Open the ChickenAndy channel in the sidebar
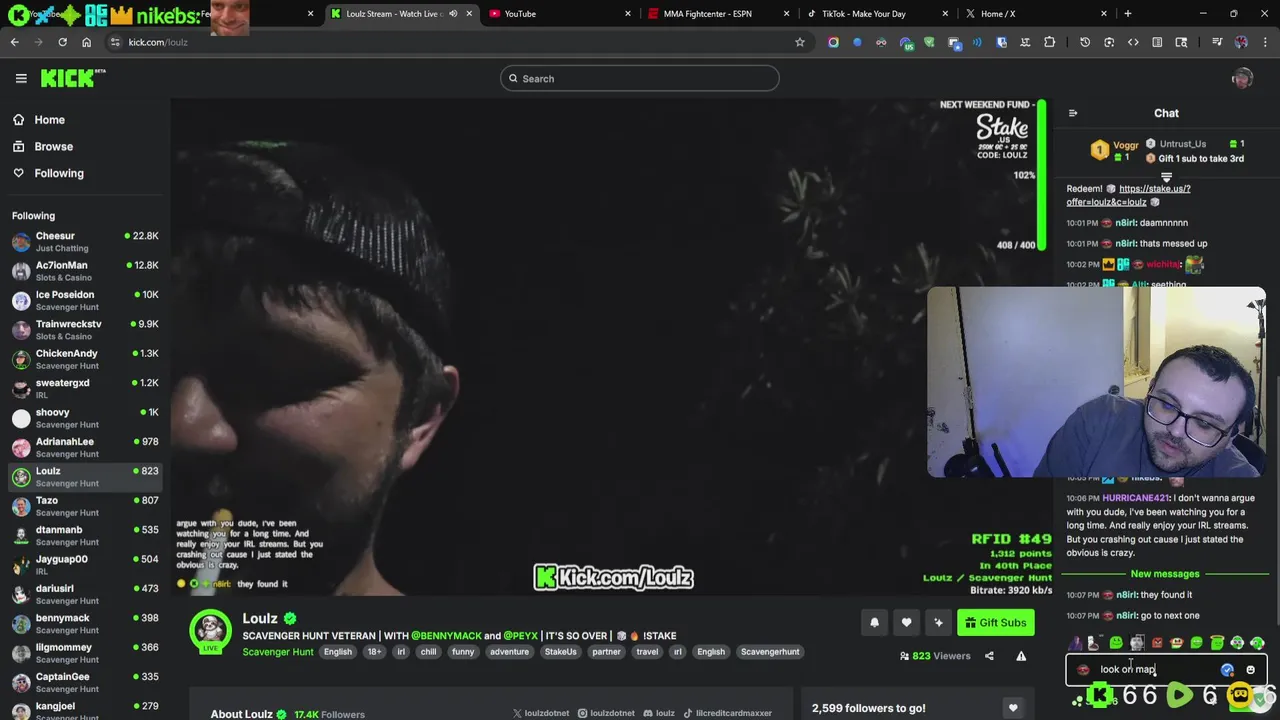Image resolution: width=1280 pixels, height=720 pixels. click(85, 359)
